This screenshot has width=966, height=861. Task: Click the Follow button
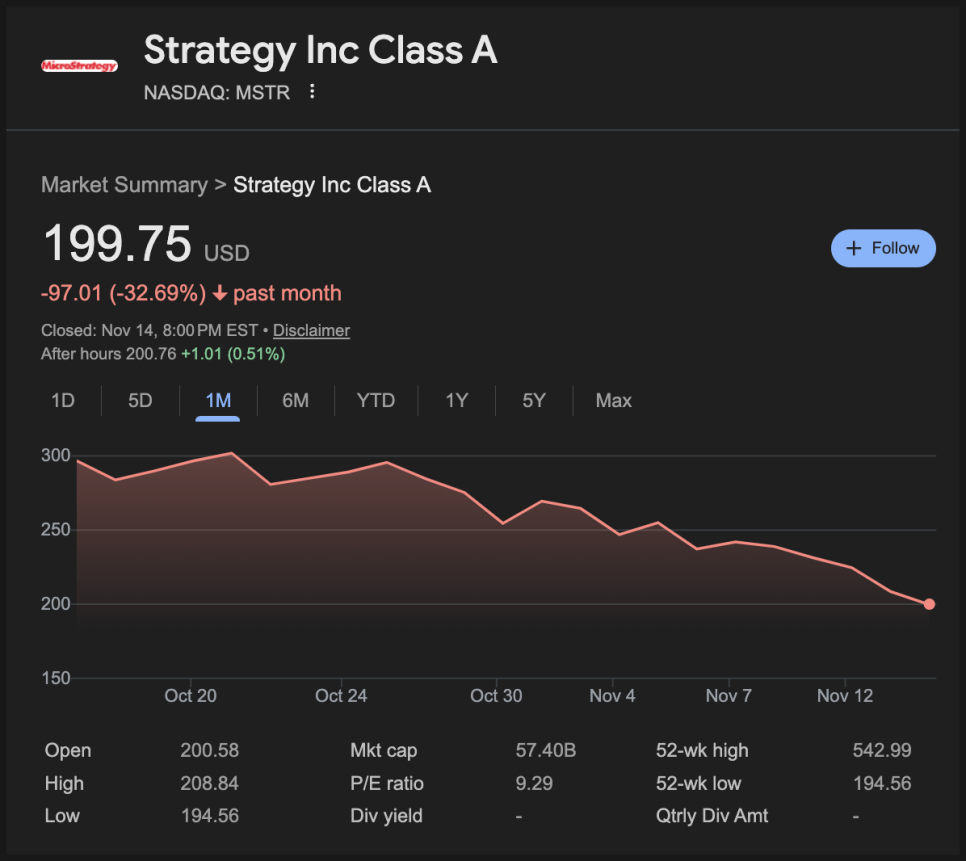click(883, 248)
